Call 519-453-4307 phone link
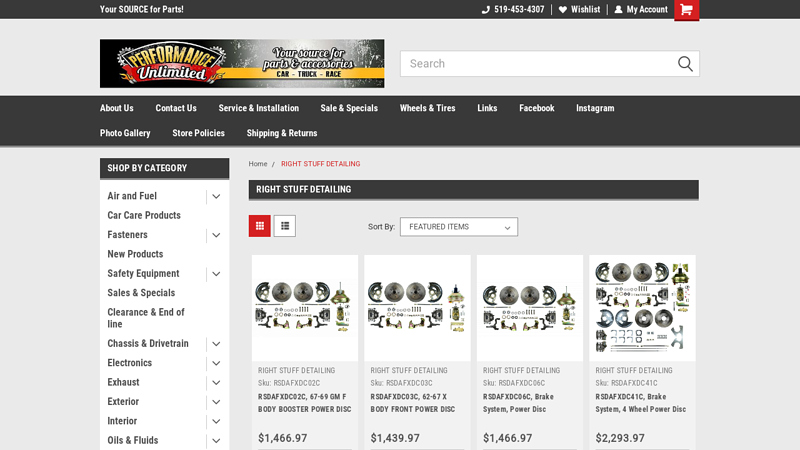Viewport: 800px width, 450px height. pyautogui.click(x=519, y=10)
